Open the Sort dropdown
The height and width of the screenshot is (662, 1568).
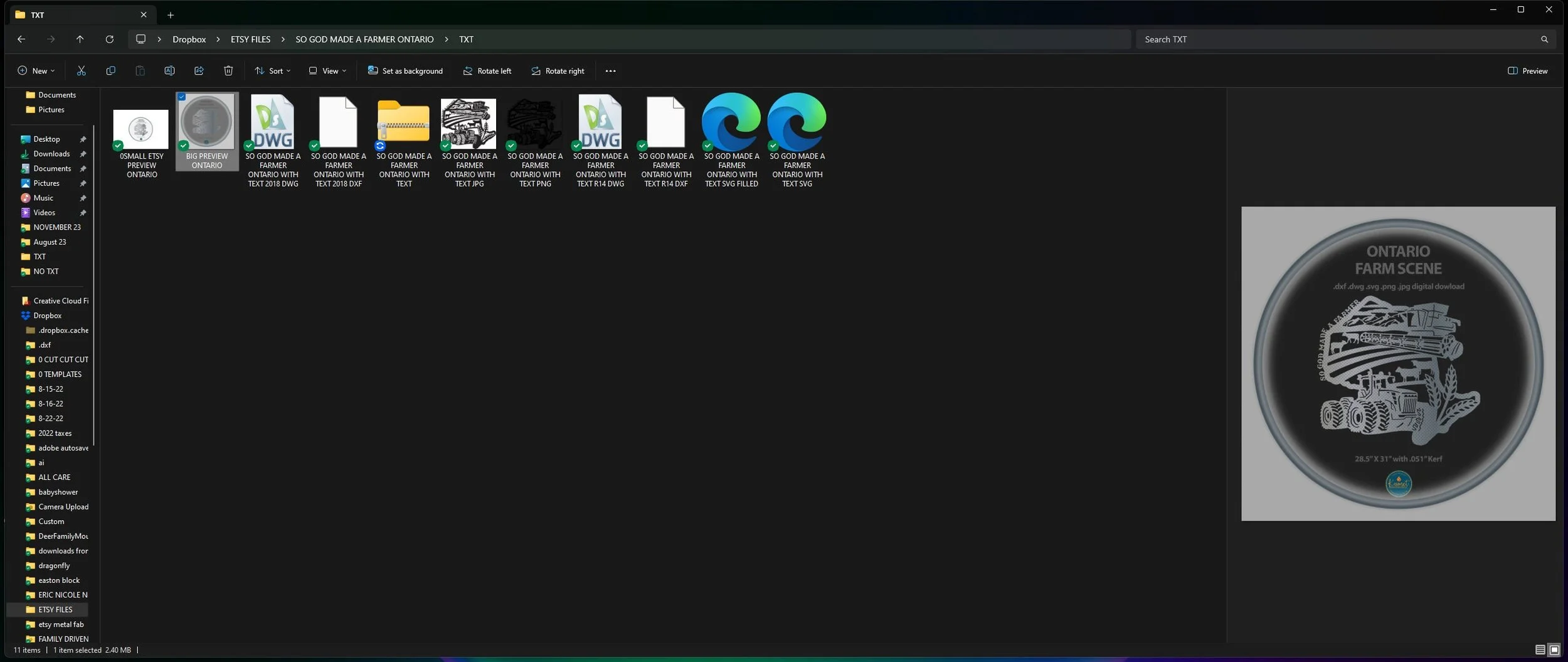click(272, 71)
